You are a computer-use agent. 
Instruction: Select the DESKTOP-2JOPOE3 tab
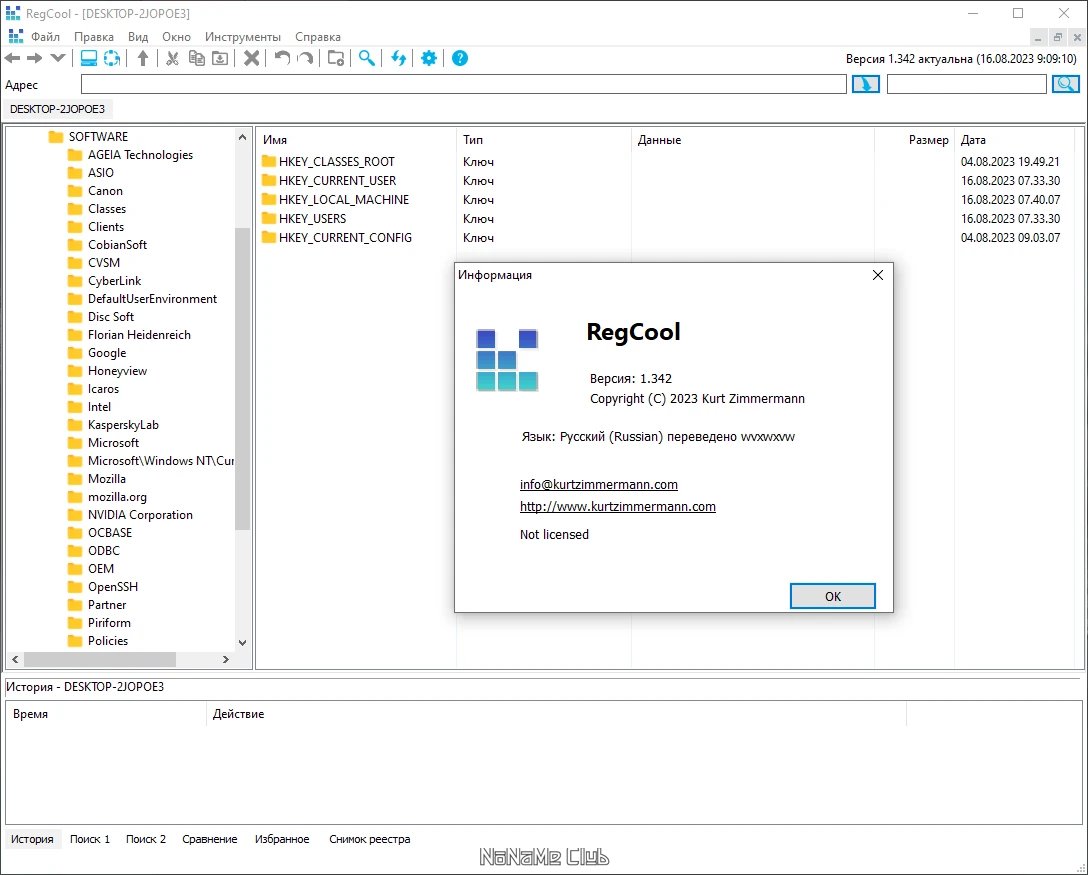tap(58, 109)
